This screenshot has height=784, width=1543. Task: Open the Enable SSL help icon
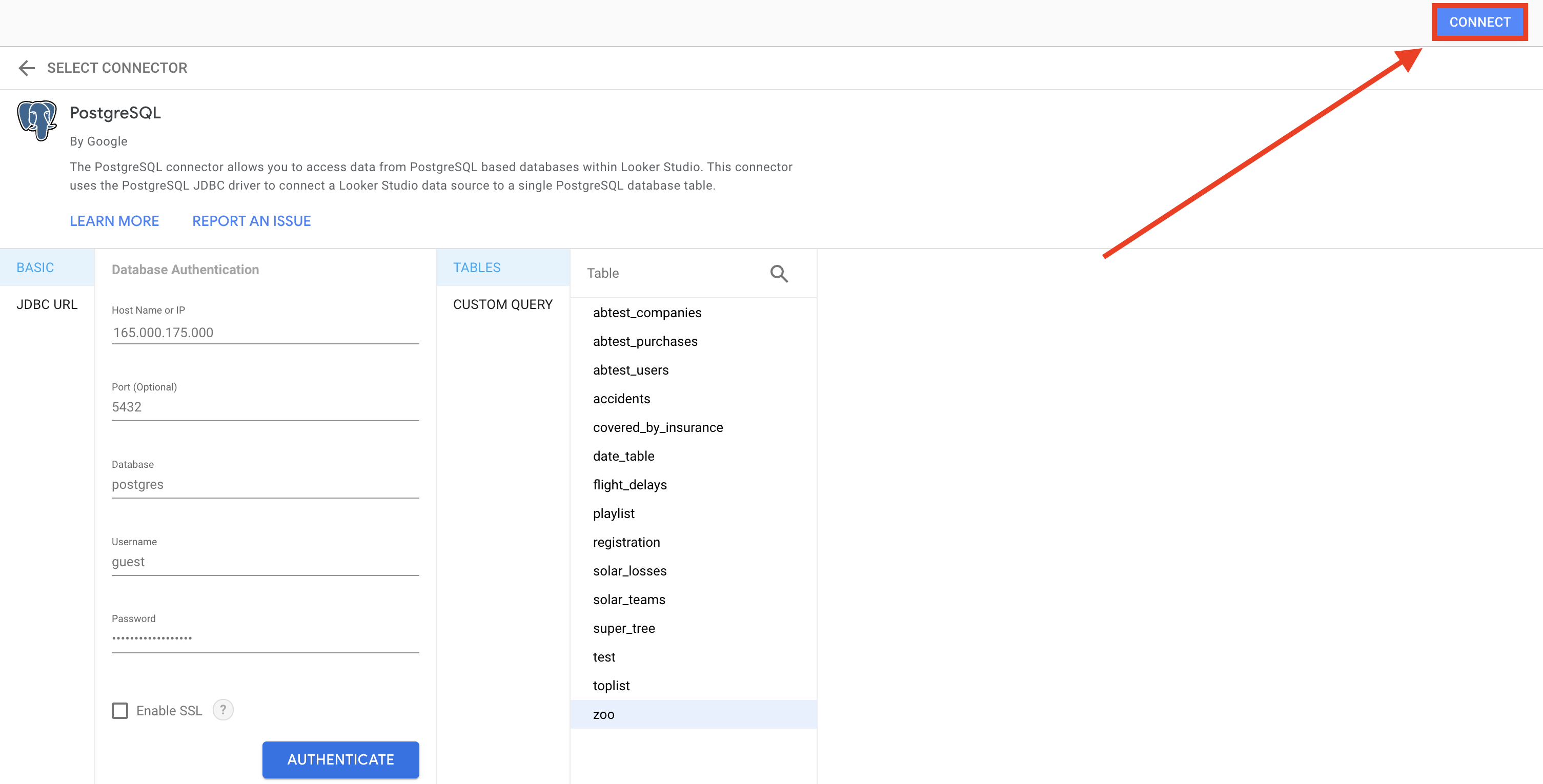tap(223, 710)
